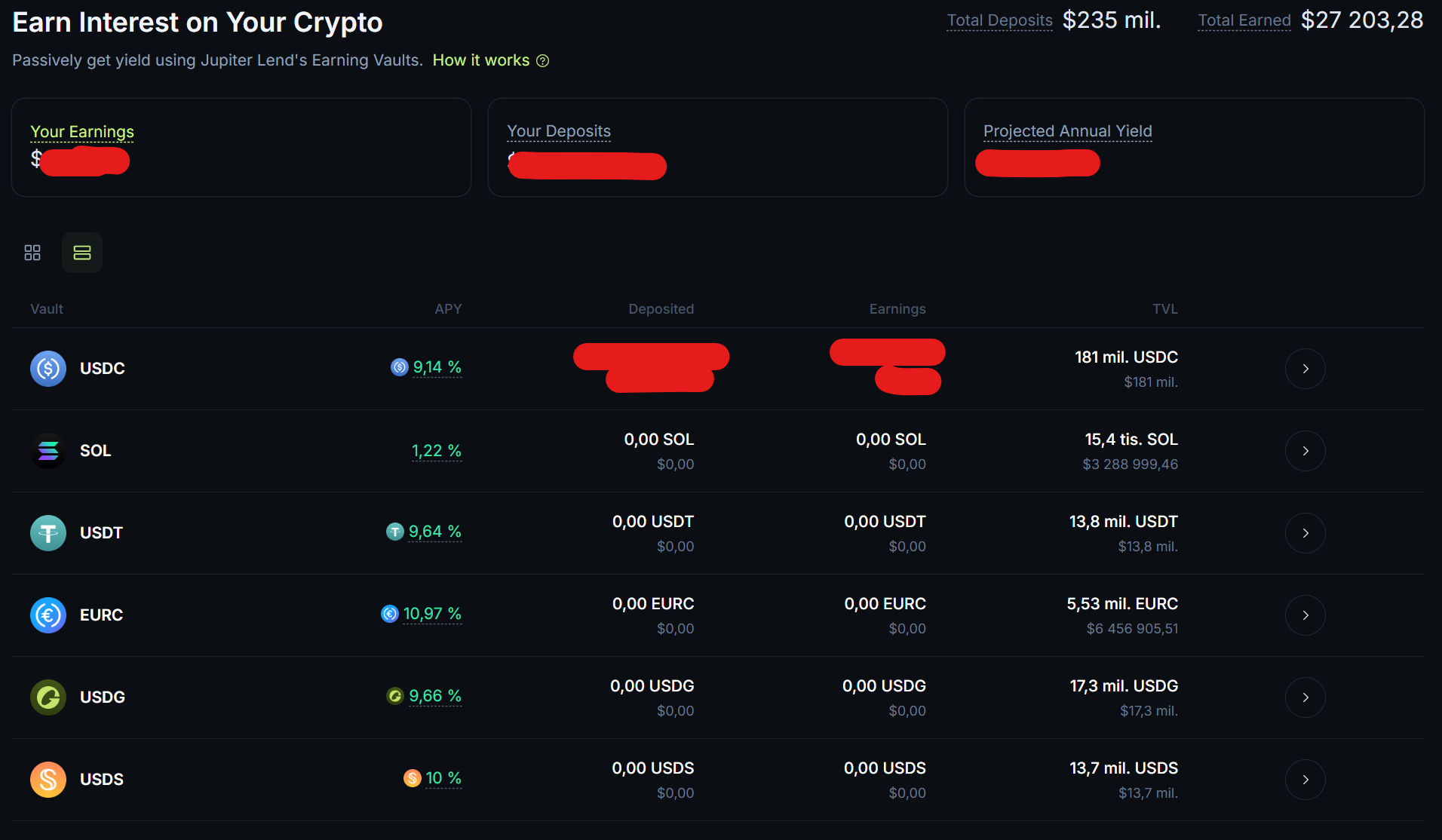Expand the USDC vault row arrow
This screenshot has width=1442, height=840.
[1305, 369]
